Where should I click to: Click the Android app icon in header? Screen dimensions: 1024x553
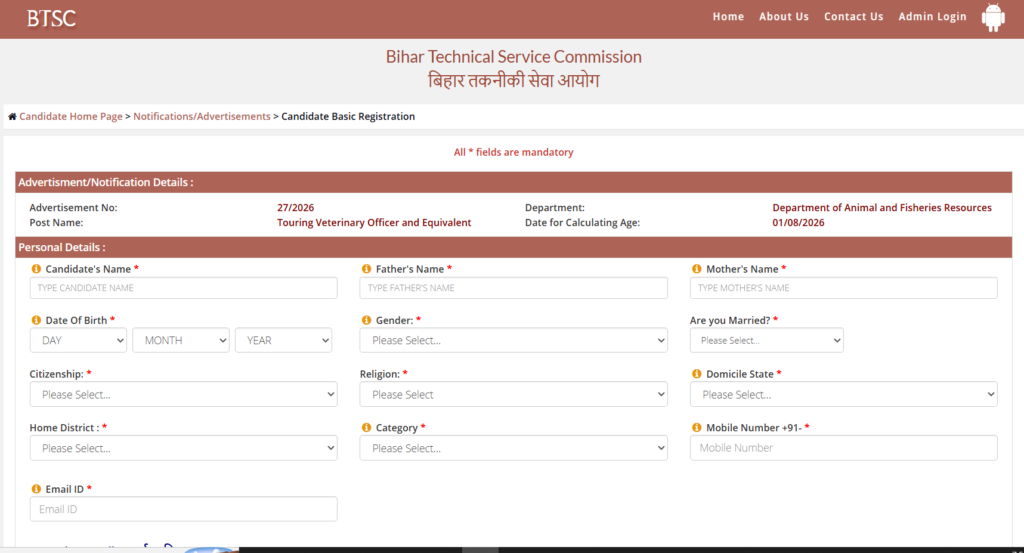[x=993, y=18]
